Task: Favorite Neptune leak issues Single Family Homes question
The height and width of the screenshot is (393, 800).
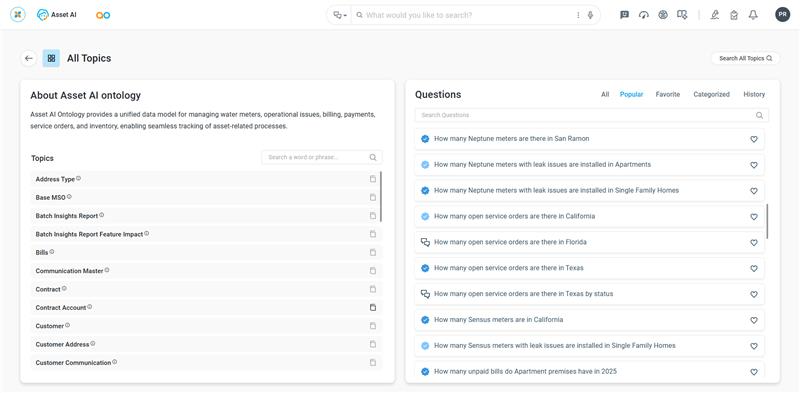Action: tap(754, 191)
